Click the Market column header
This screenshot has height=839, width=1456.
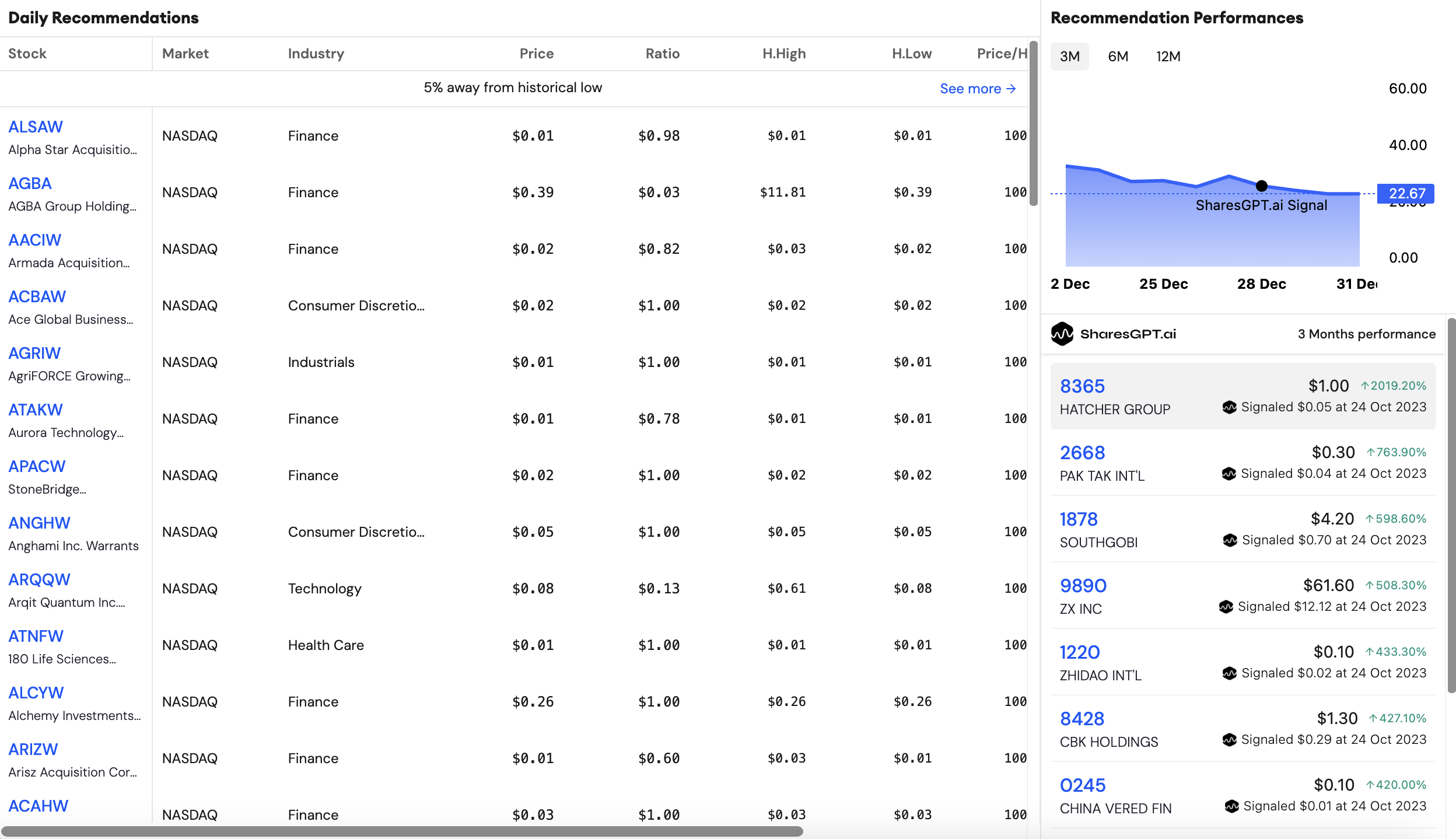click(x=185, y=54)
